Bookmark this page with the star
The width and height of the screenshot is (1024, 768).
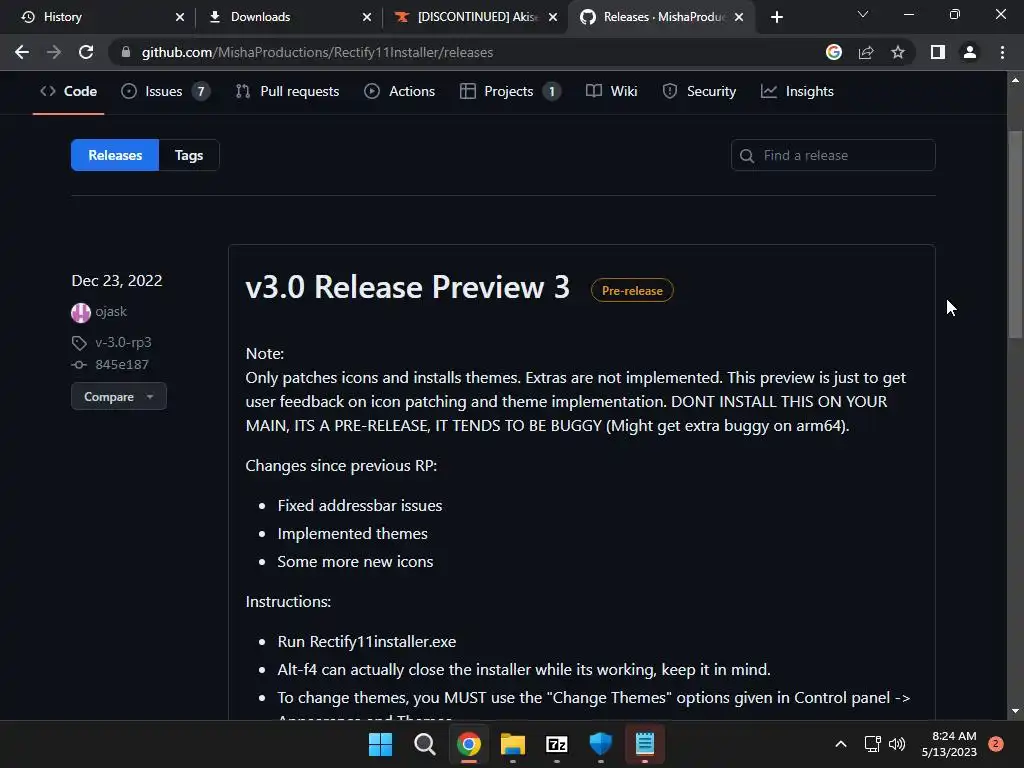(898, 52)
